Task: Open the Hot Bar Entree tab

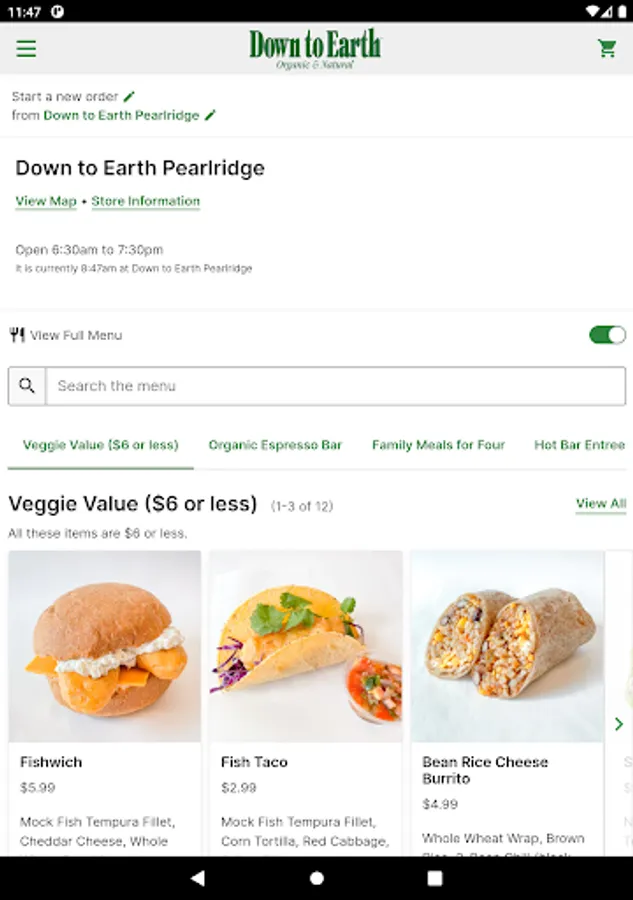Action: coord(579,445)
